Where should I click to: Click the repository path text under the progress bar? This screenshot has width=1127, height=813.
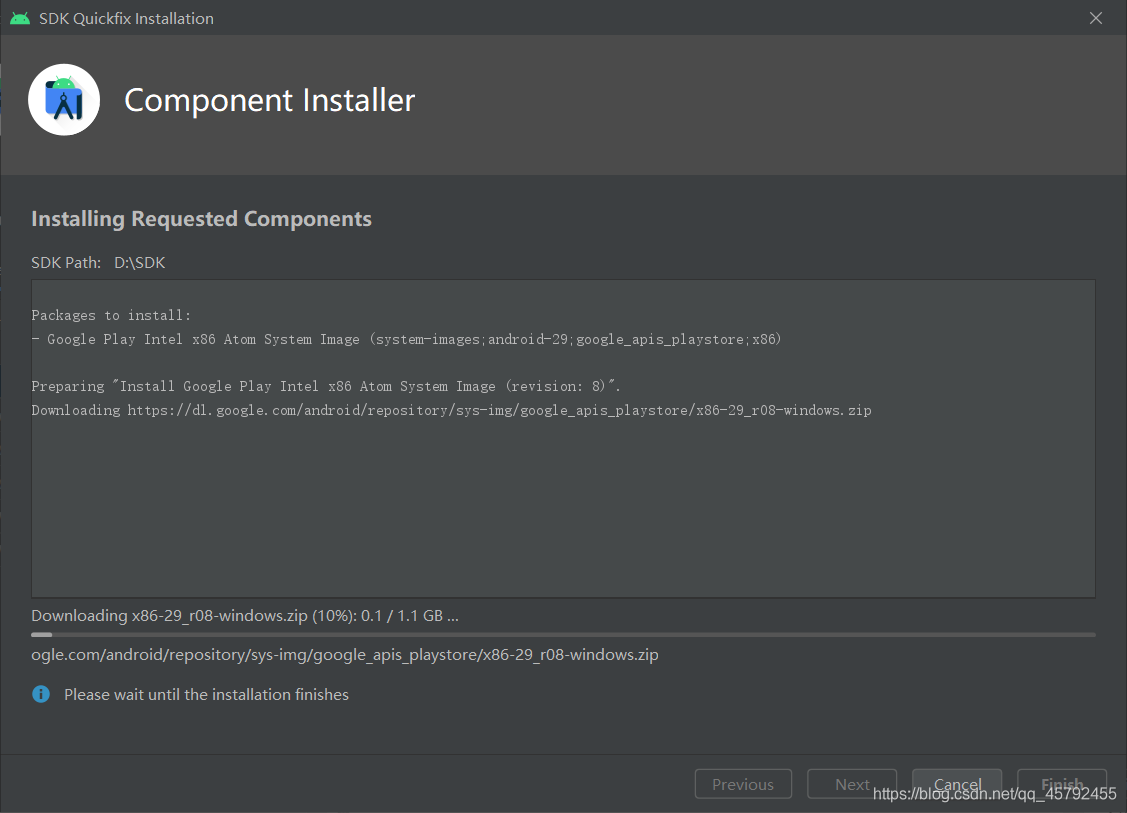click(x=345, y=655)
